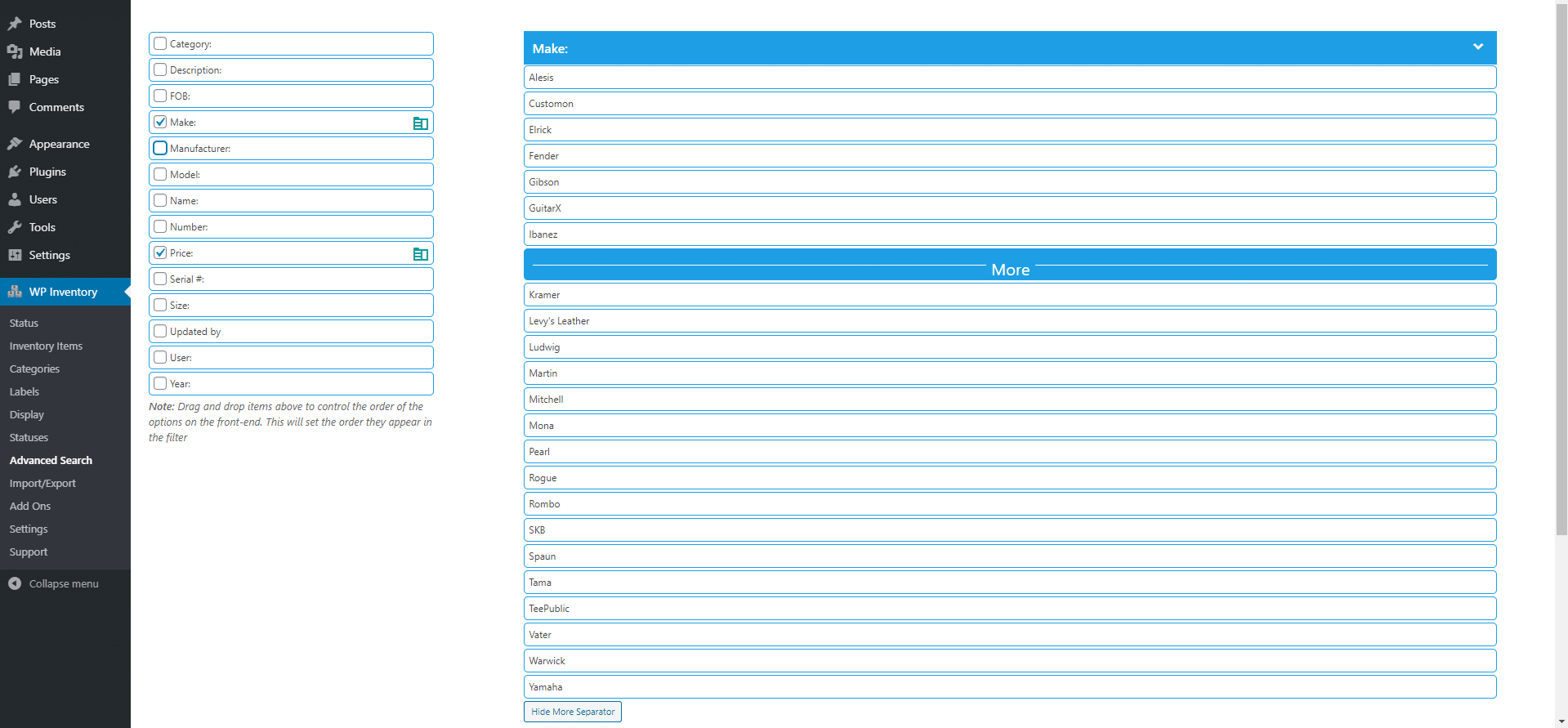Click Hide More Separator button
The height and width of the screenshot is (728, 1568).
click(x=573, y=712)
